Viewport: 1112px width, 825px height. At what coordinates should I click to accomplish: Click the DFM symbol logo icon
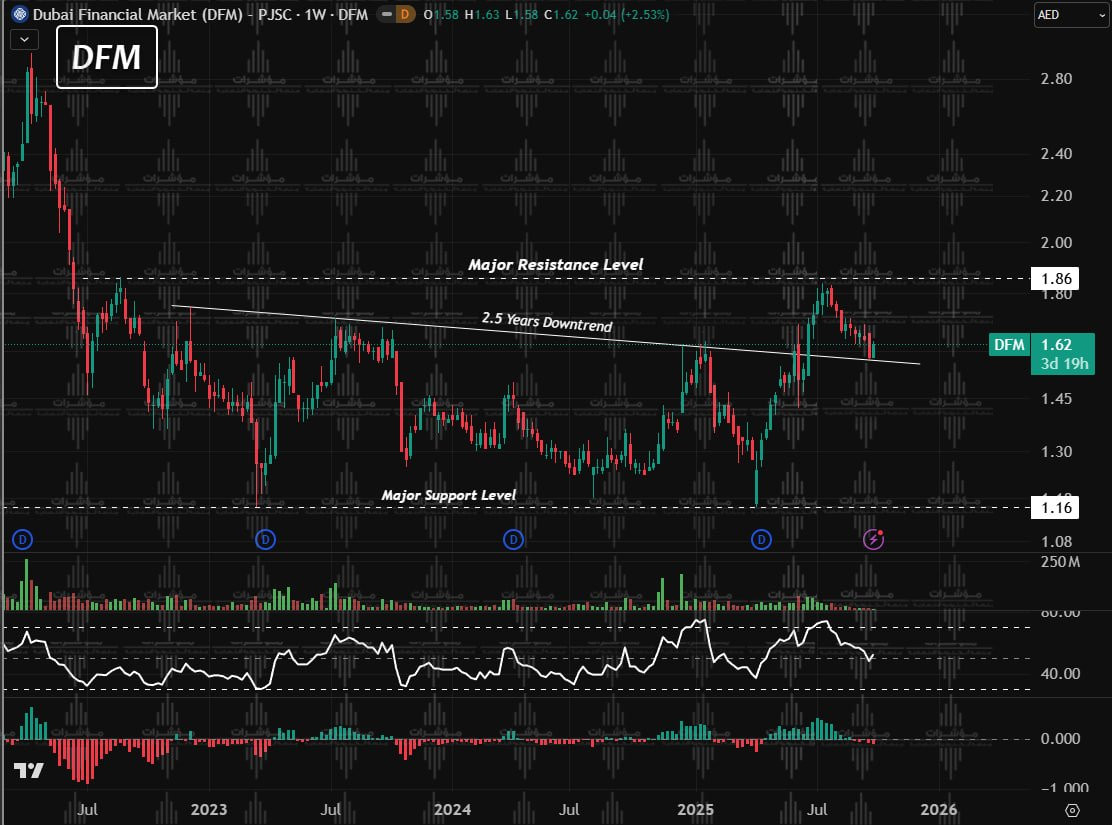pyautogui.click(x=20, y=14)
